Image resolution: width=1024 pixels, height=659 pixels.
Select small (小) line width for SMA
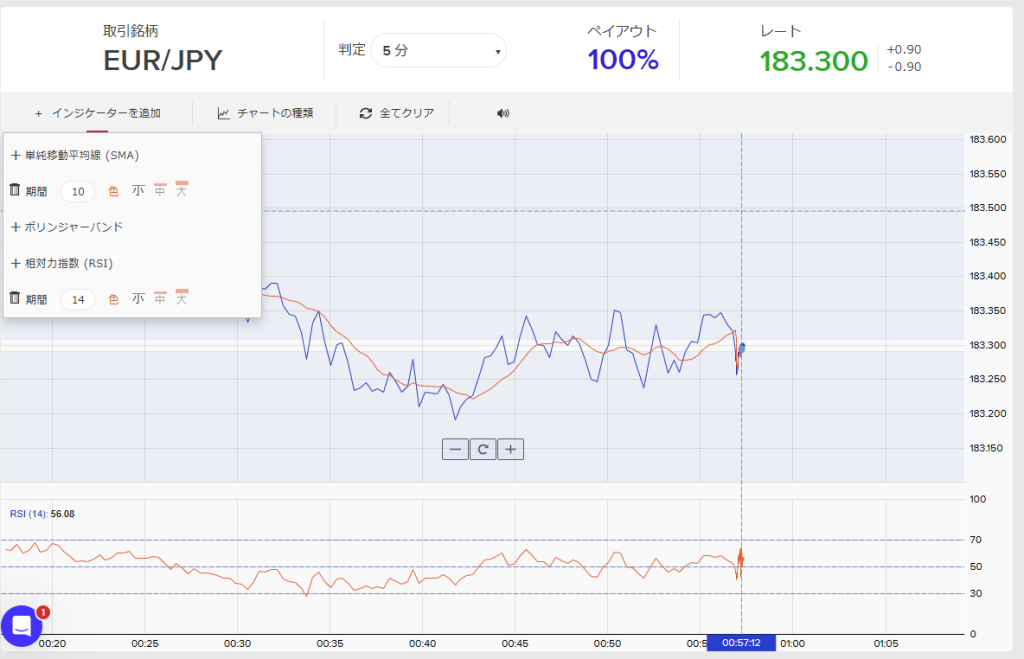click(138, 190)
